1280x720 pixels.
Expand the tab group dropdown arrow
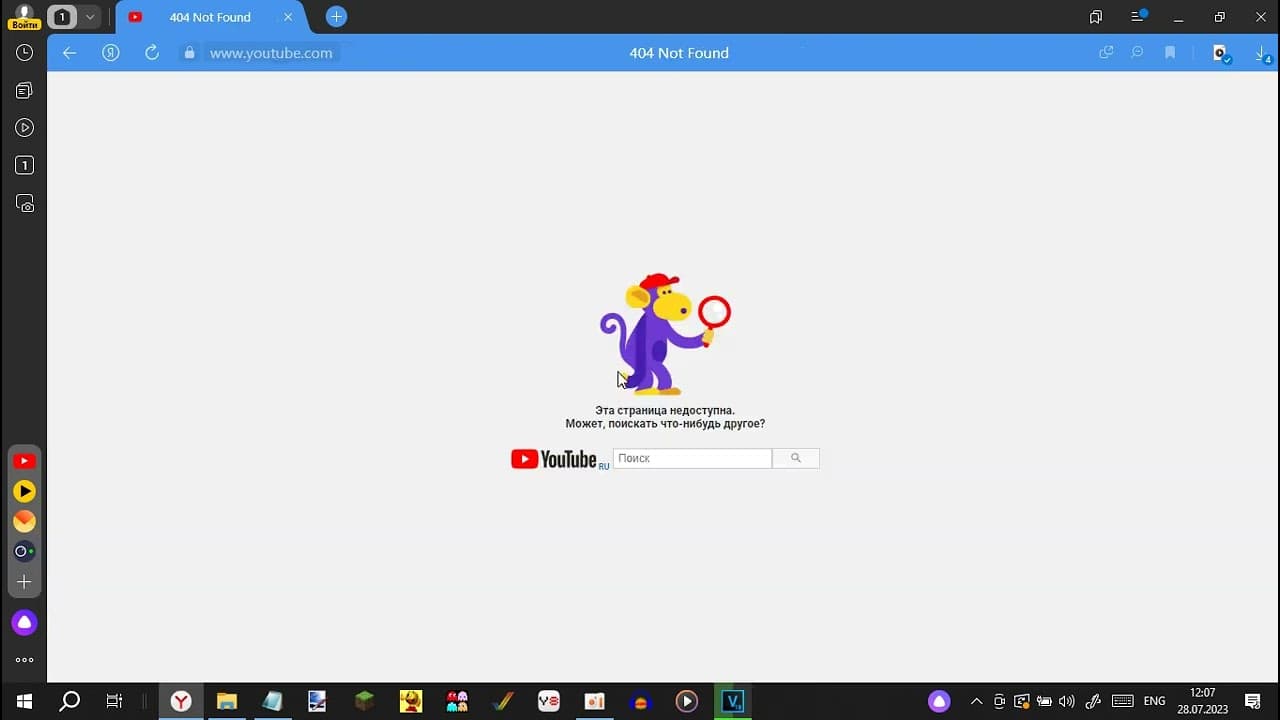point(90,17)
